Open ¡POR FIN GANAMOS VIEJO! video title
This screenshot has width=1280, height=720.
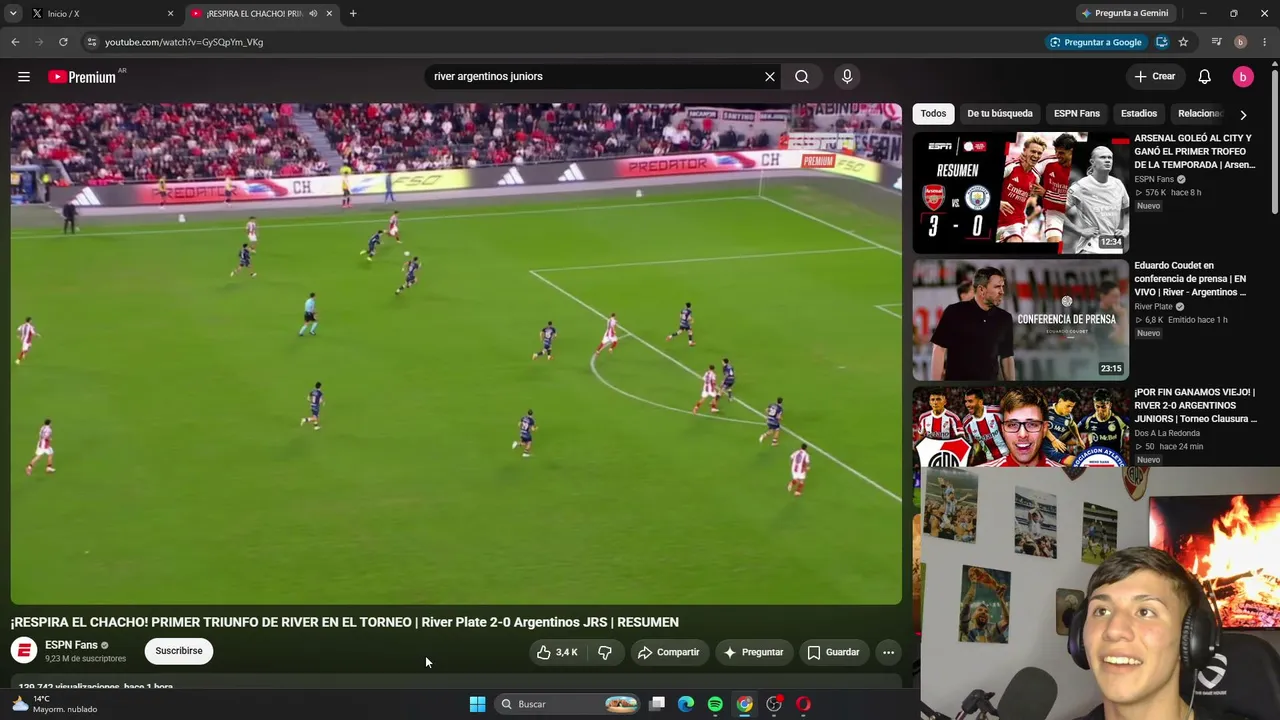pyautogui.click(x=1195, y=406)
